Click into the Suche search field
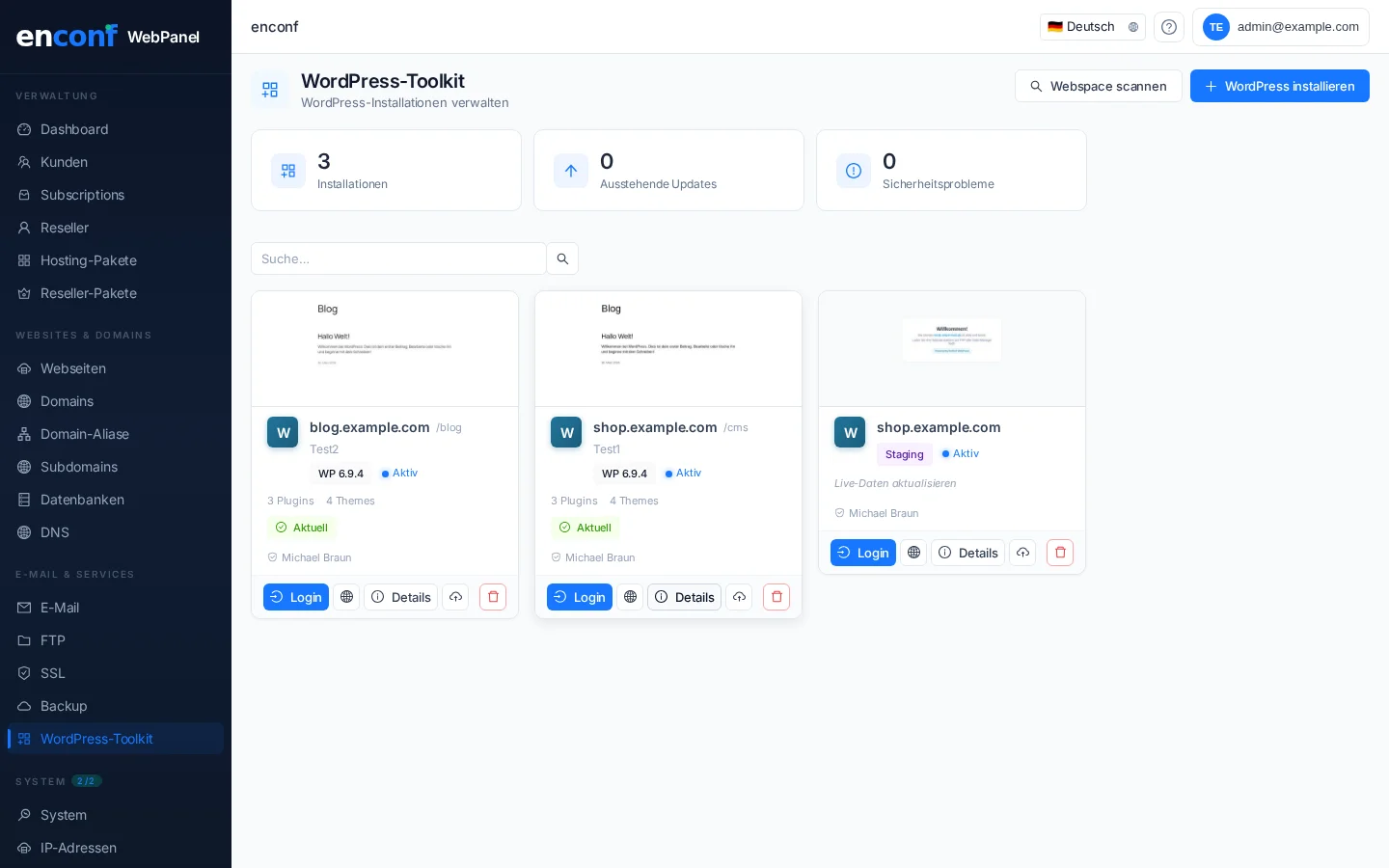This screenshot has width=1389, height=868. coord(398,258)
